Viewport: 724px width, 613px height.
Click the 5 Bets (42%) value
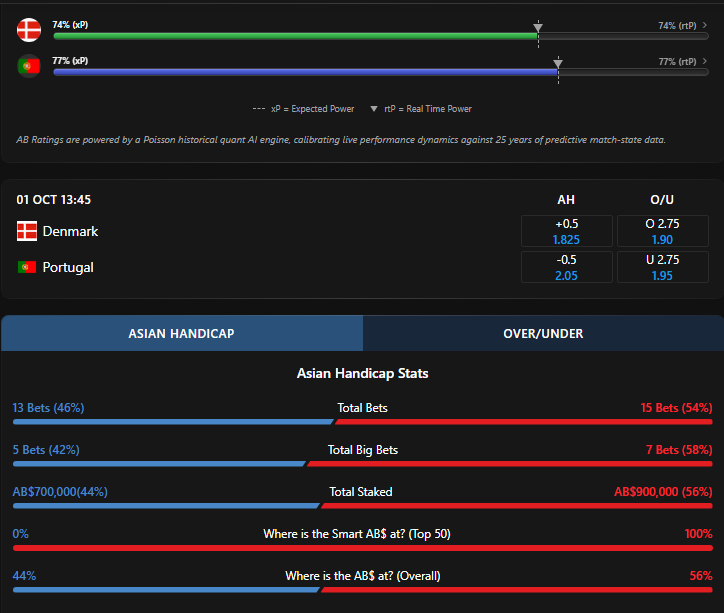(x=46, y=450)
